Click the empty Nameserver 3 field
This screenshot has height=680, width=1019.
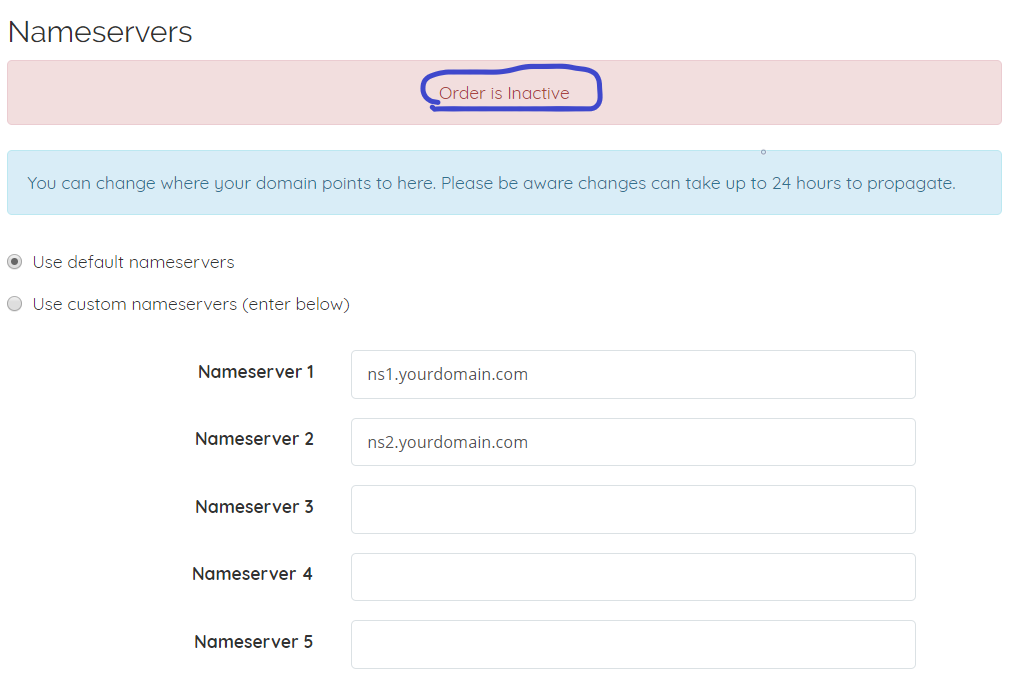coord(633,509)
